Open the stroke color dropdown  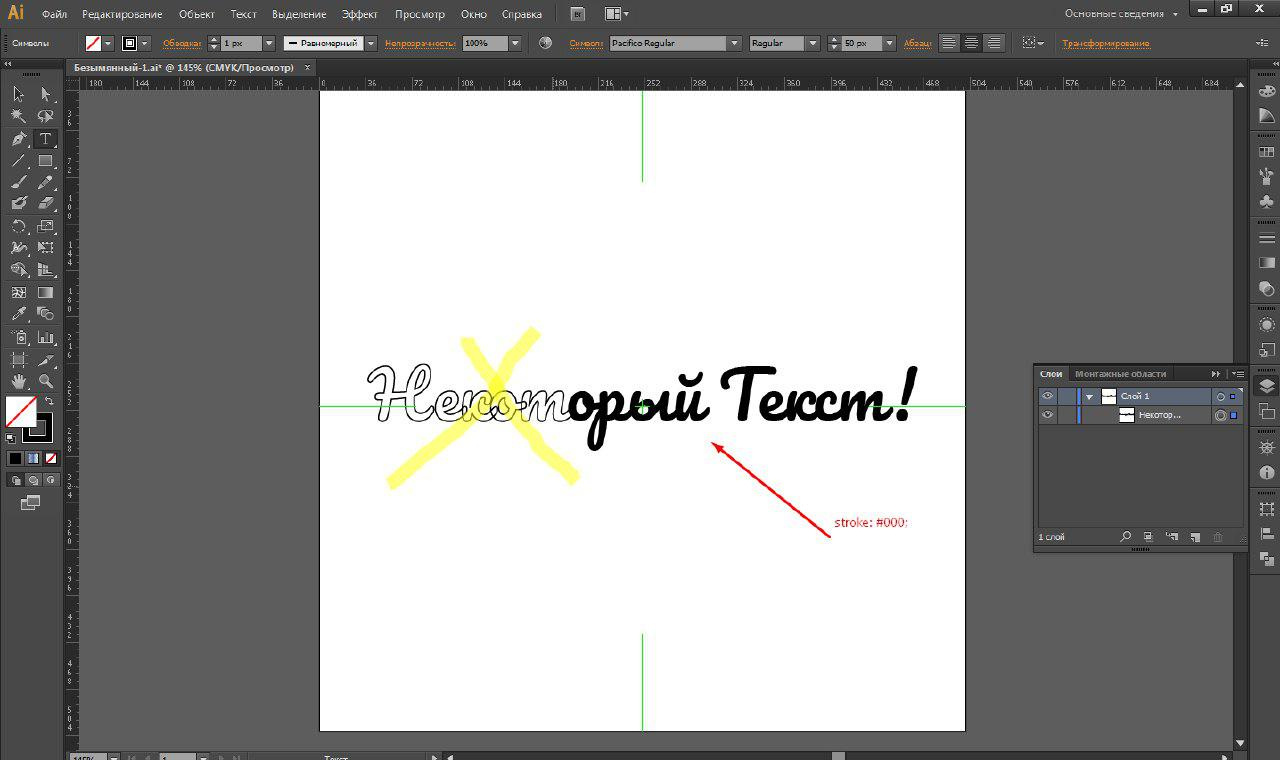point(145,44)
